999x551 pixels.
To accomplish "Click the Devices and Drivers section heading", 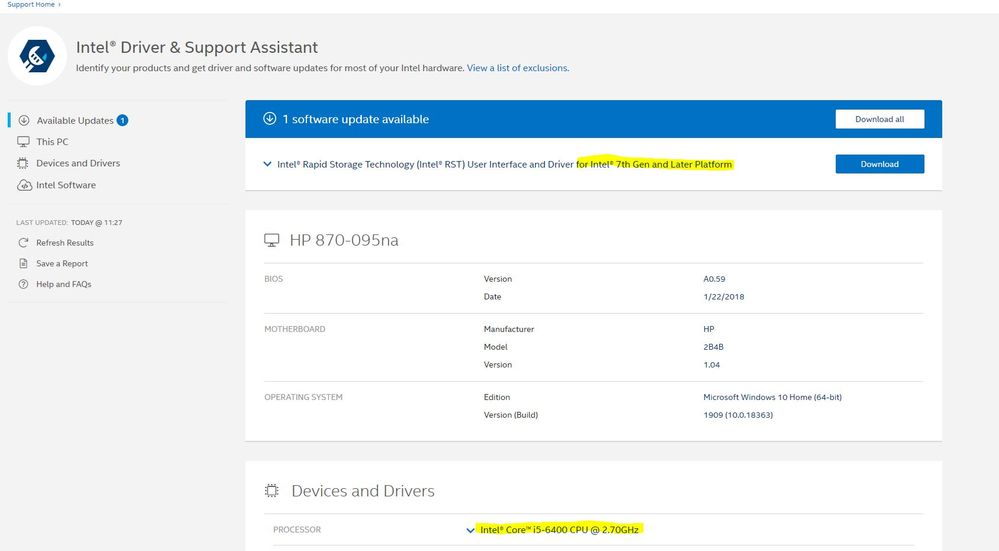I will click(x=363, y=490).
